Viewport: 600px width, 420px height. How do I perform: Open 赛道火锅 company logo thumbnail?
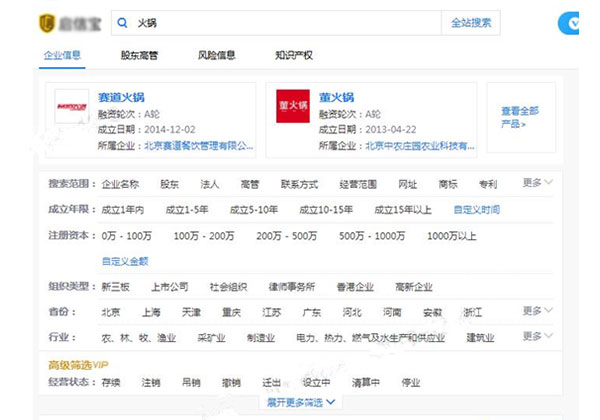click(72, 106)
